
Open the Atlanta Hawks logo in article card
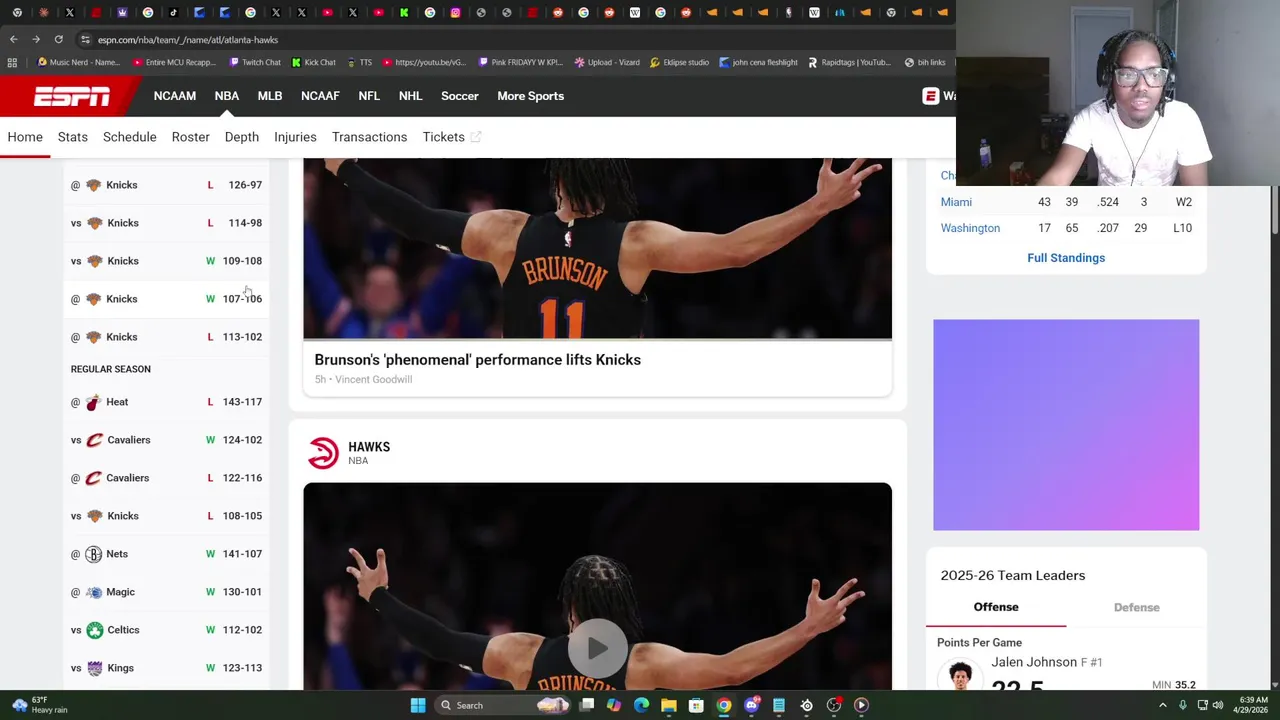pyautogui.click(x=323, y=453)
